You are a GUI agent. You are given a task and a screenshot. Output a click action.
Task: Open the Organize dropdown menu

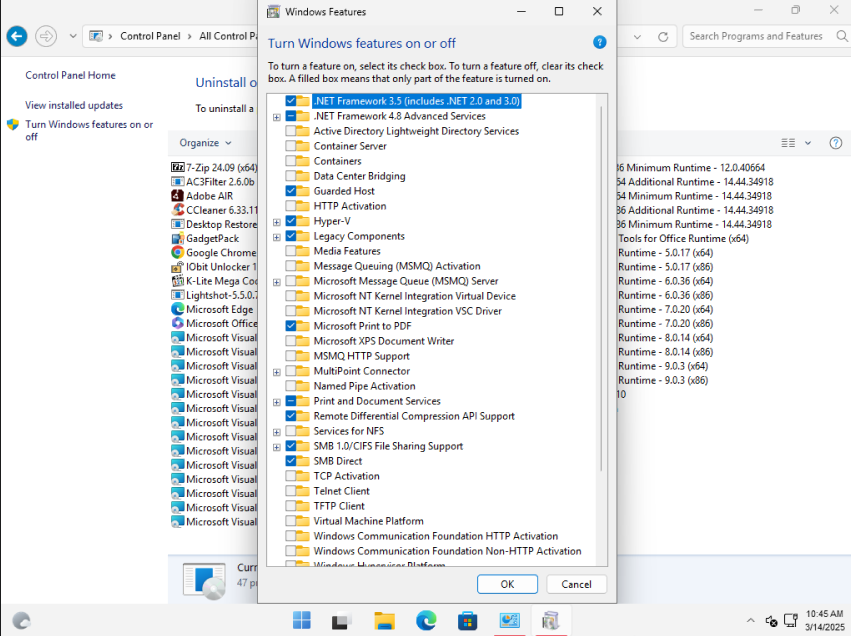(205, 143)
